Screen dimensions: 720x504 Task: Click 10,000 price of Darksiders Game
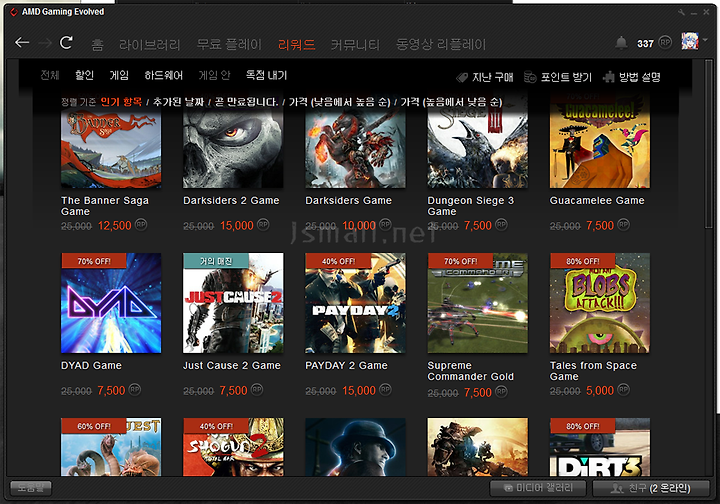359,225
